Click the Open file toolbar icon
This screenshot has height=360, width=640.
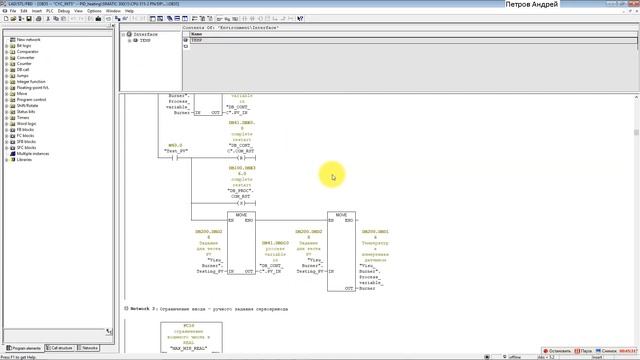tap(13, 19)
